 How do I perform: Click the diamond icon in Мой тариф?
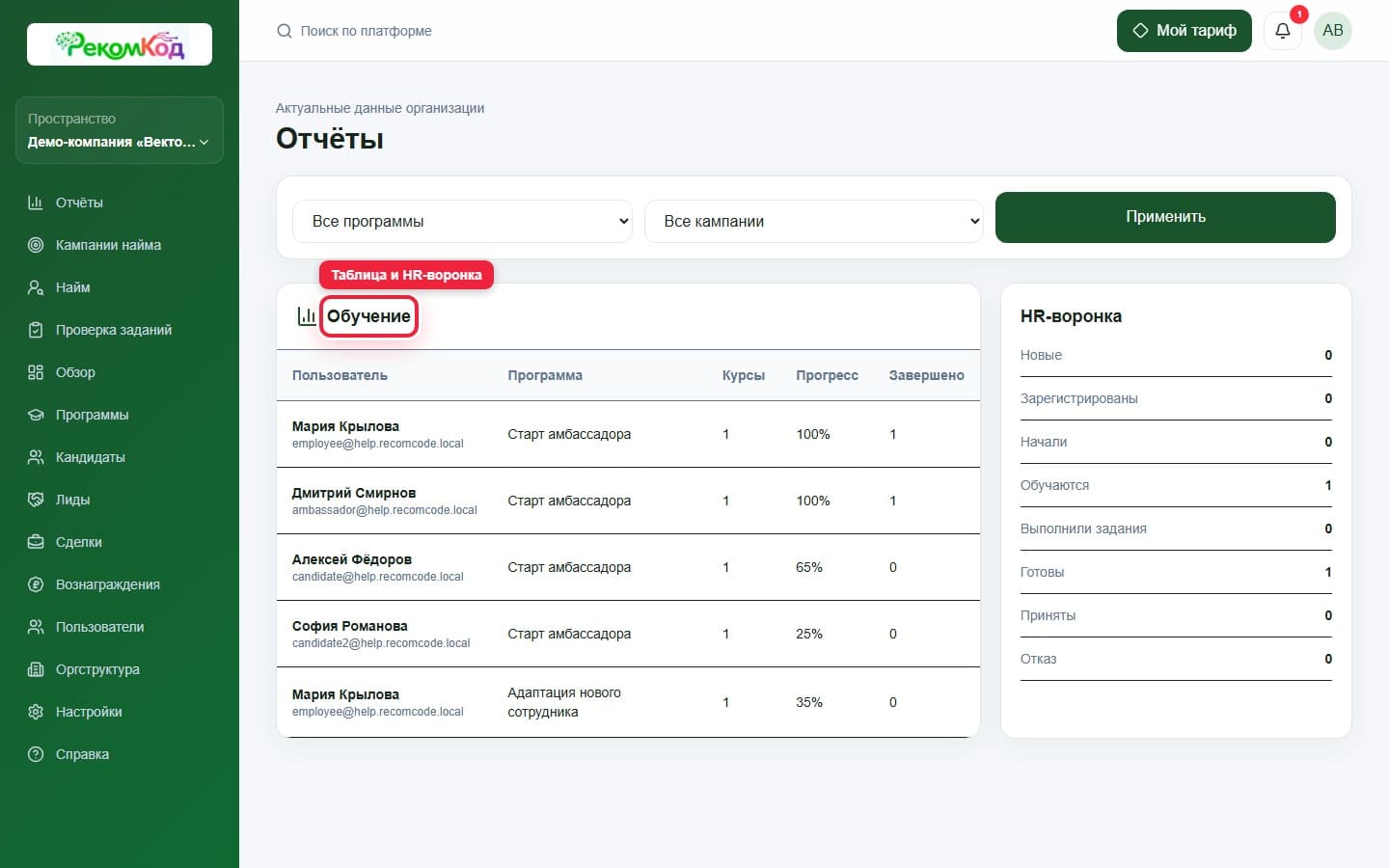tap(1140, 31)
